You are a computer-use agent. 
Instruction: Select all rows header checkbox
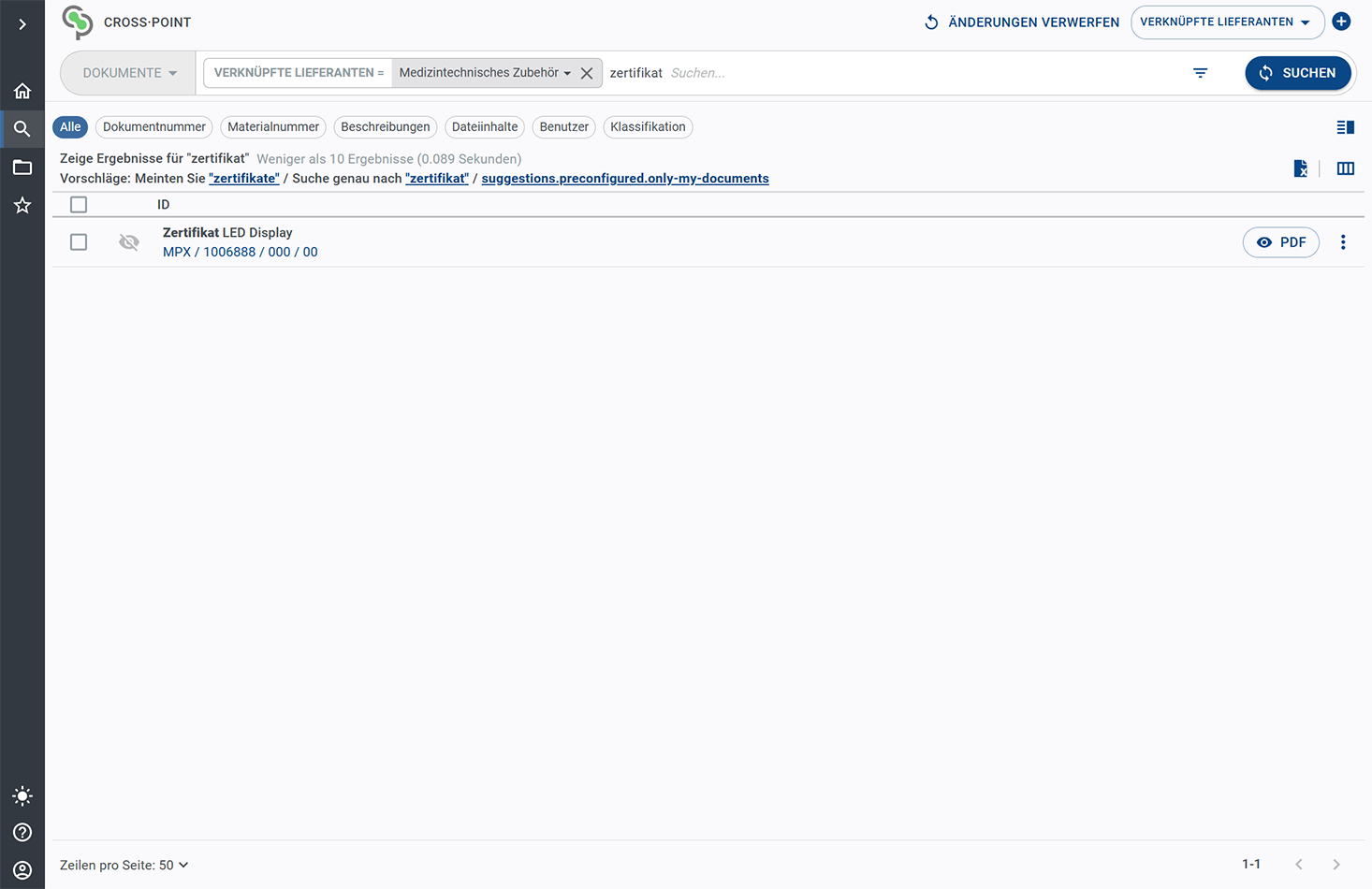point(79,205)
